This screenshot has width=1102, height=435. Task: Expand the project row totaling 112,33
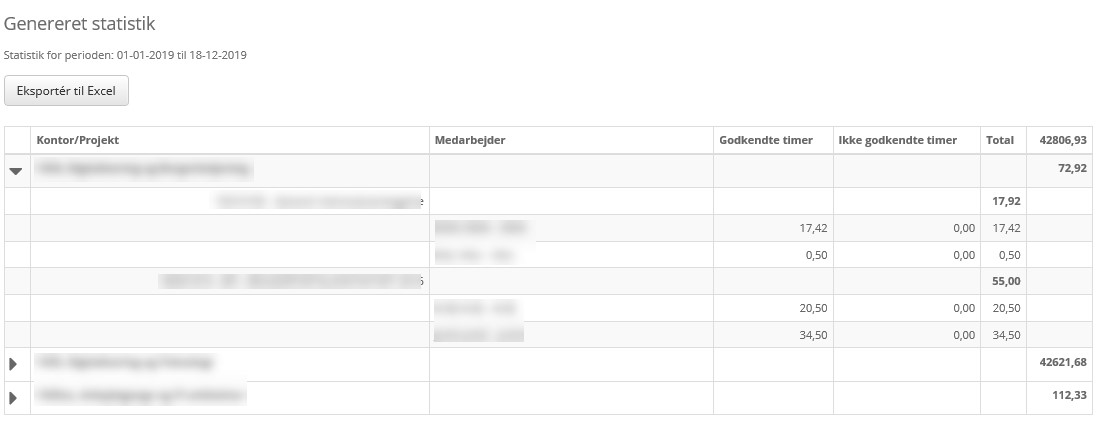tap(14, 398)
